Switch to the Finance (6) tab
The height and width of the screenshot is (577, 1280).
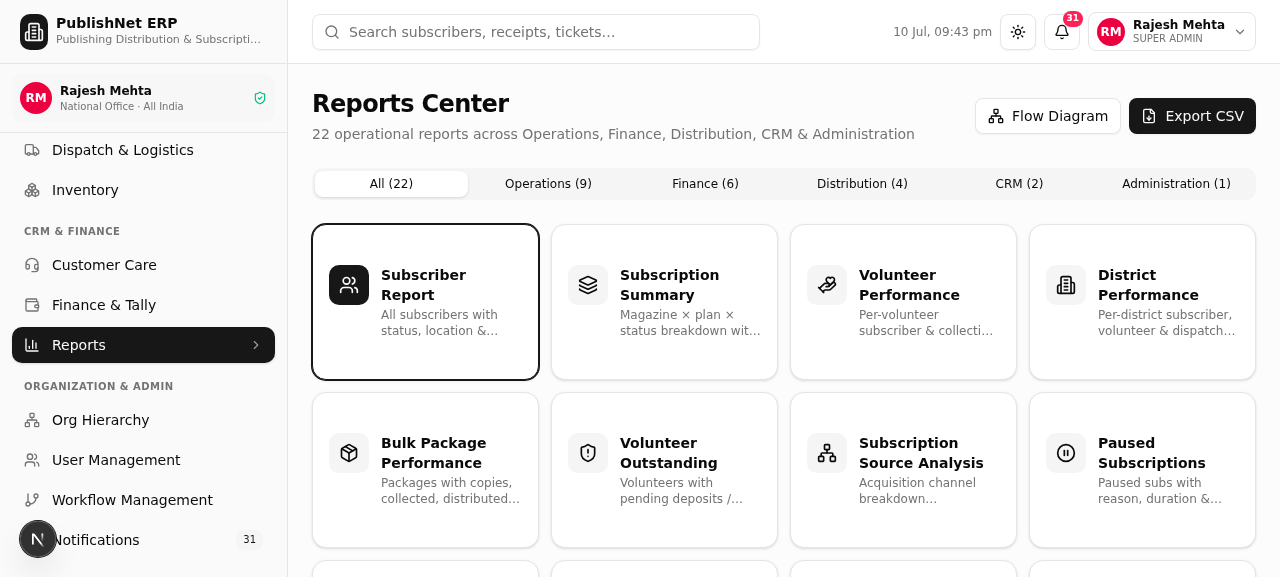coord(705,184)
